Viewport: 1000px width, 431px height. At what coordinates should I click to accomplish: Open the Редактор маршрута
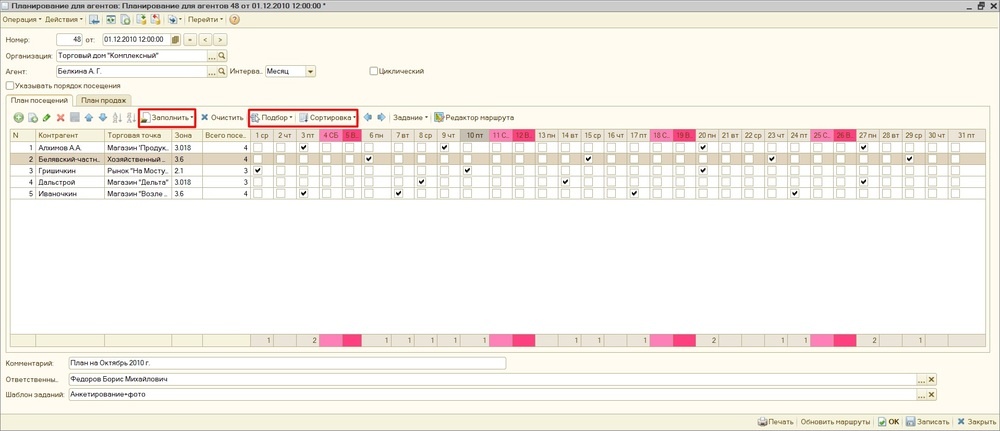coord(474,118)
